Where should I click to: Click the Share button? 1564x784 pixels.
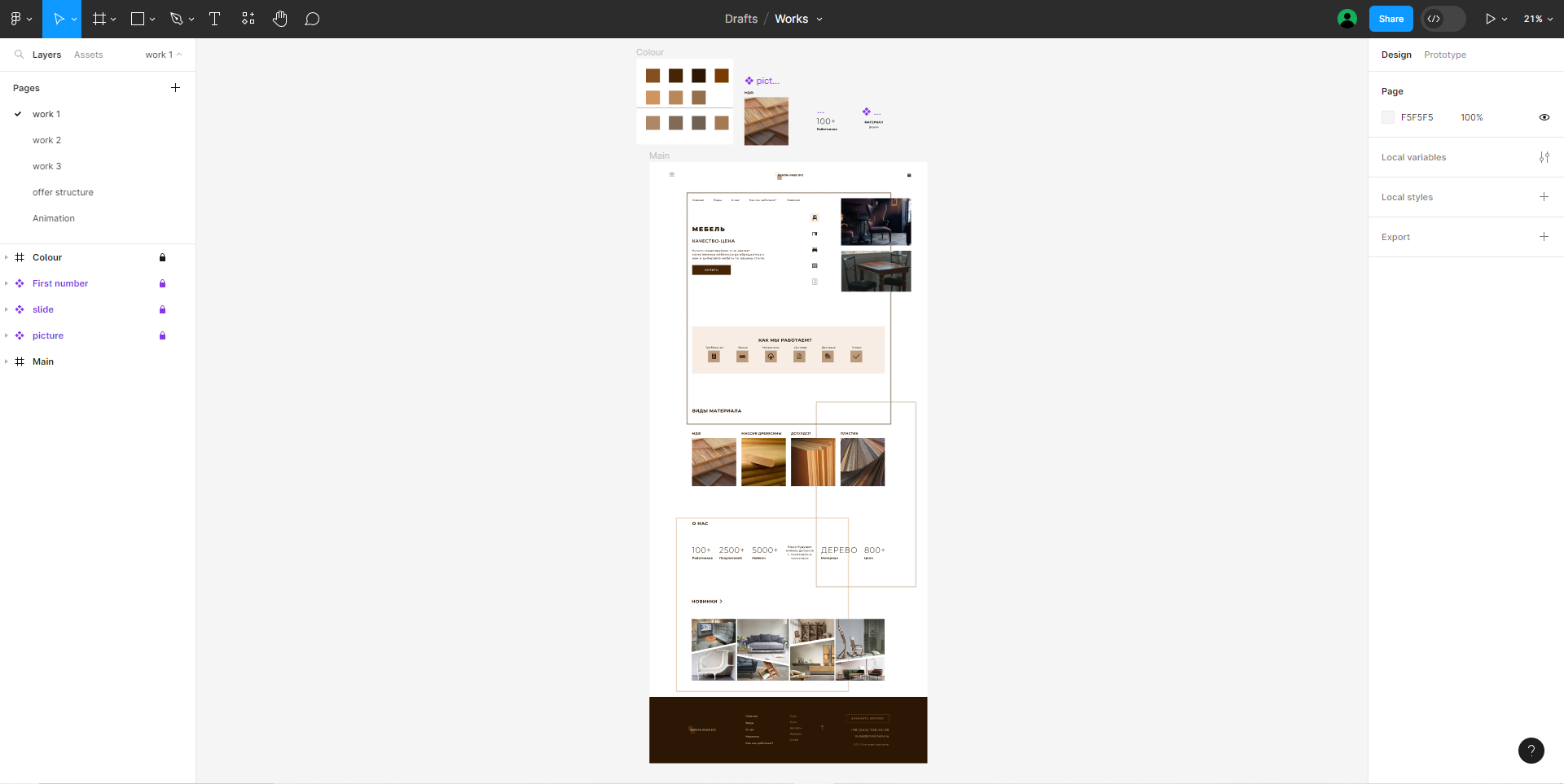[1391, 19]
